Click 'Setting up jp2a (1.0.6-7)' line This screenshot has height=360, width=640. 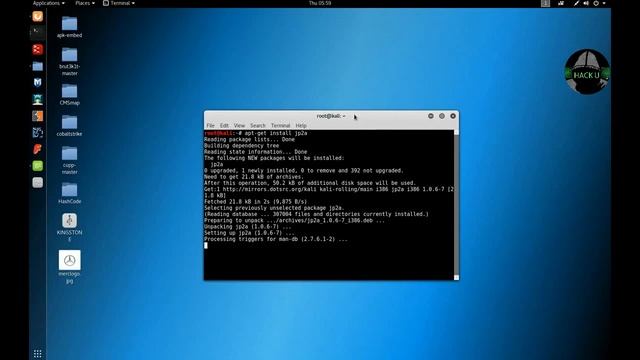[249, 233]
